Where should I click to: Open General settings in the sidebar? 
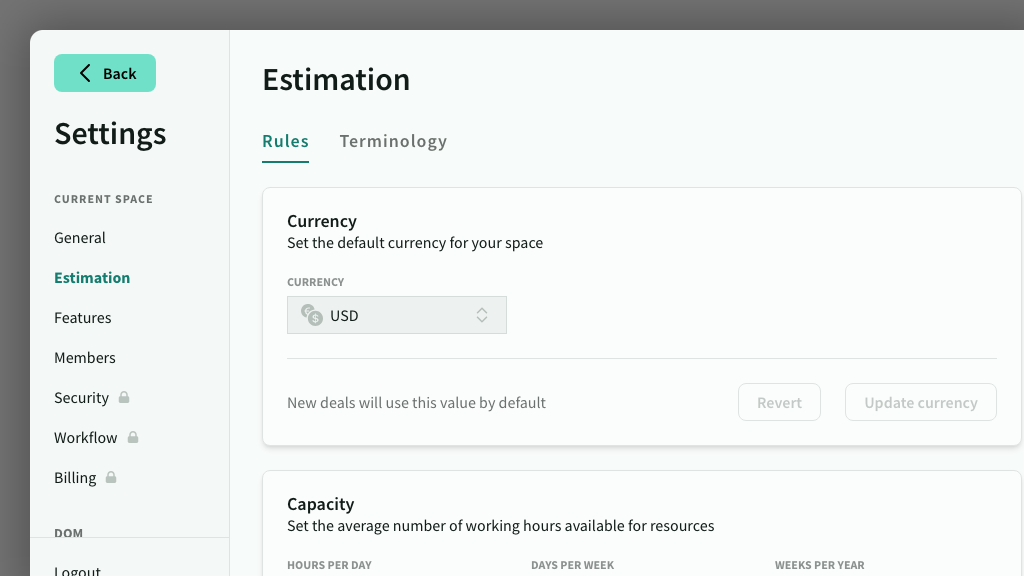click(x=81, y=238)
